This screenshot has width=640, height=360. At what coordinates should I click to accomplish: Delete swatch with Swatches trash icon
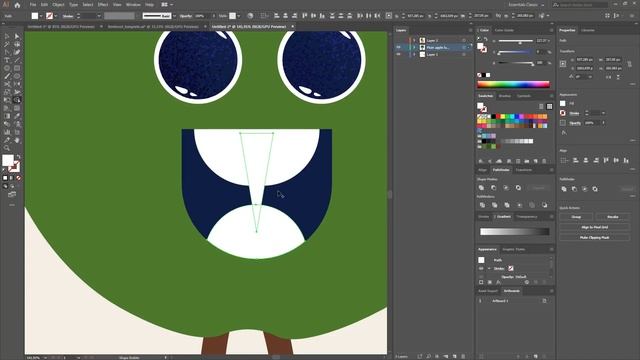click(544, 161)
